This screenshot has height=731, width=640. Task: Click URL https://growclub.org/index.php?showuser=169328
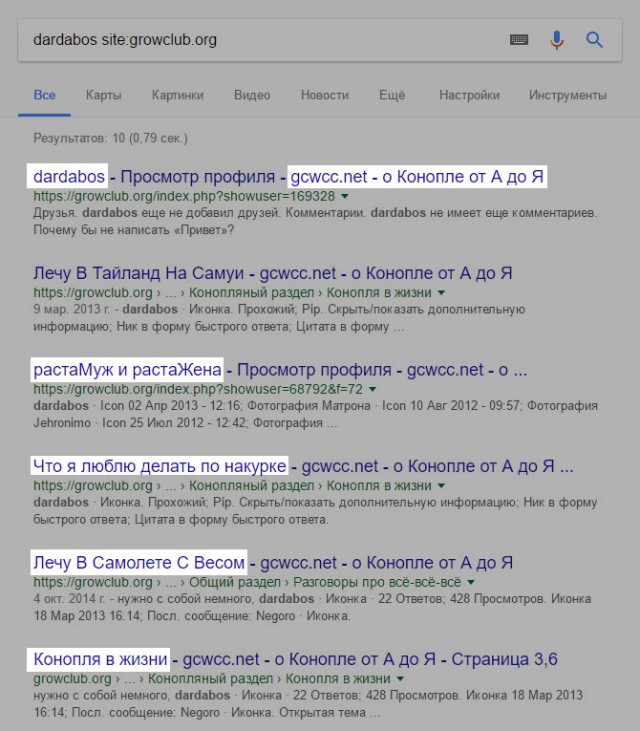tap(184, 196)
